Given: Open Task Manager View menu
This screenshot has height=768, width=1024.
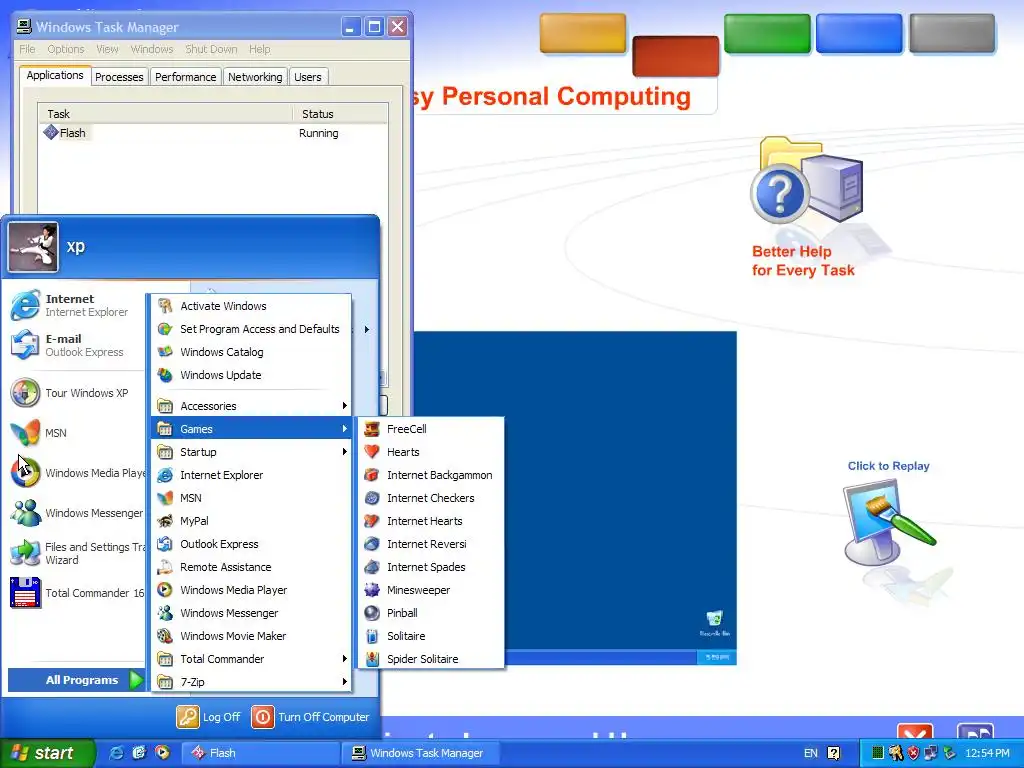Looking at the screenshot, I should click(107, 49).
